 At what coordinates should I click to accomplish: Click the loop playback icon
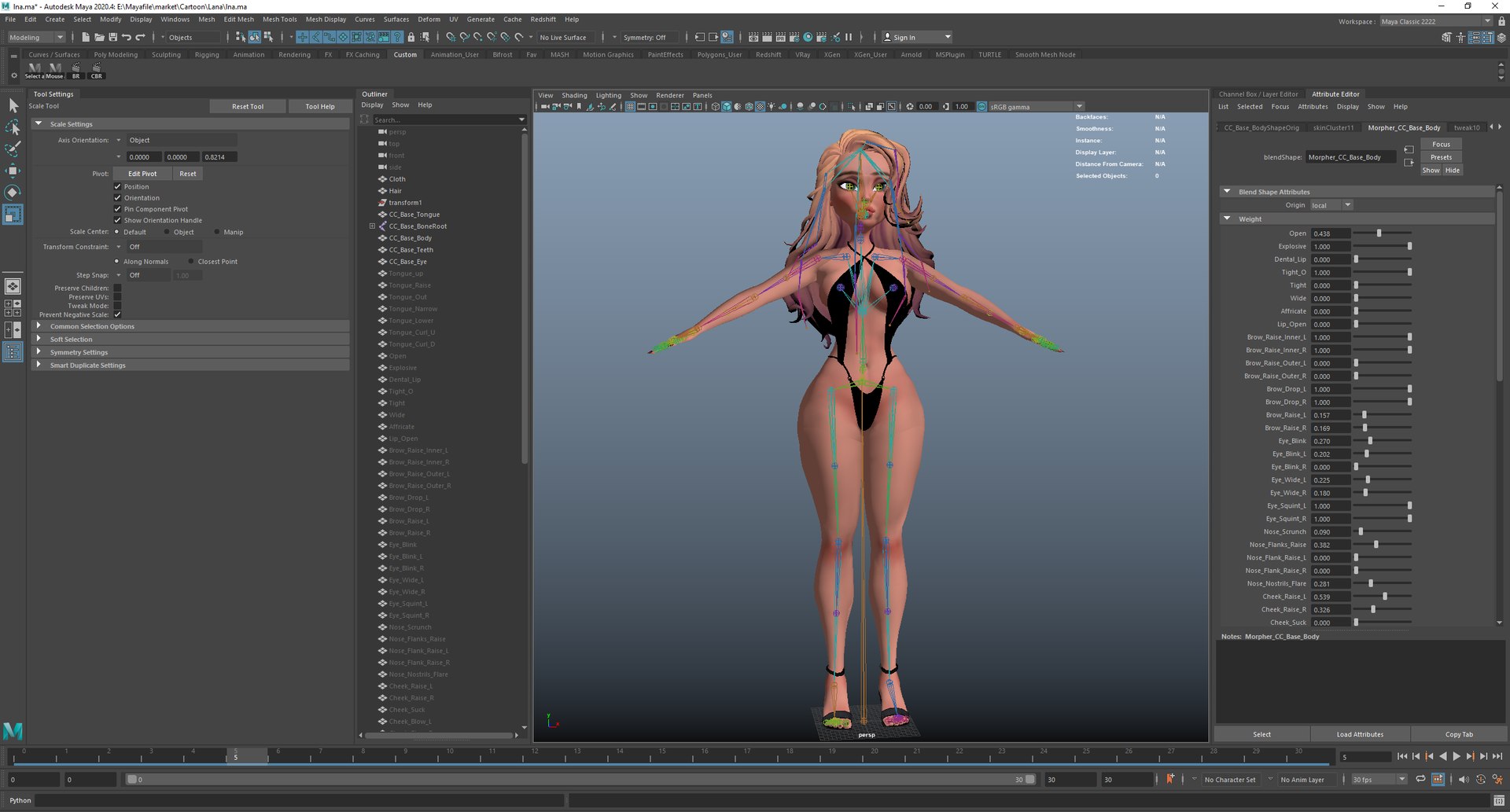pyautogui.click(x=1420, y=779)
